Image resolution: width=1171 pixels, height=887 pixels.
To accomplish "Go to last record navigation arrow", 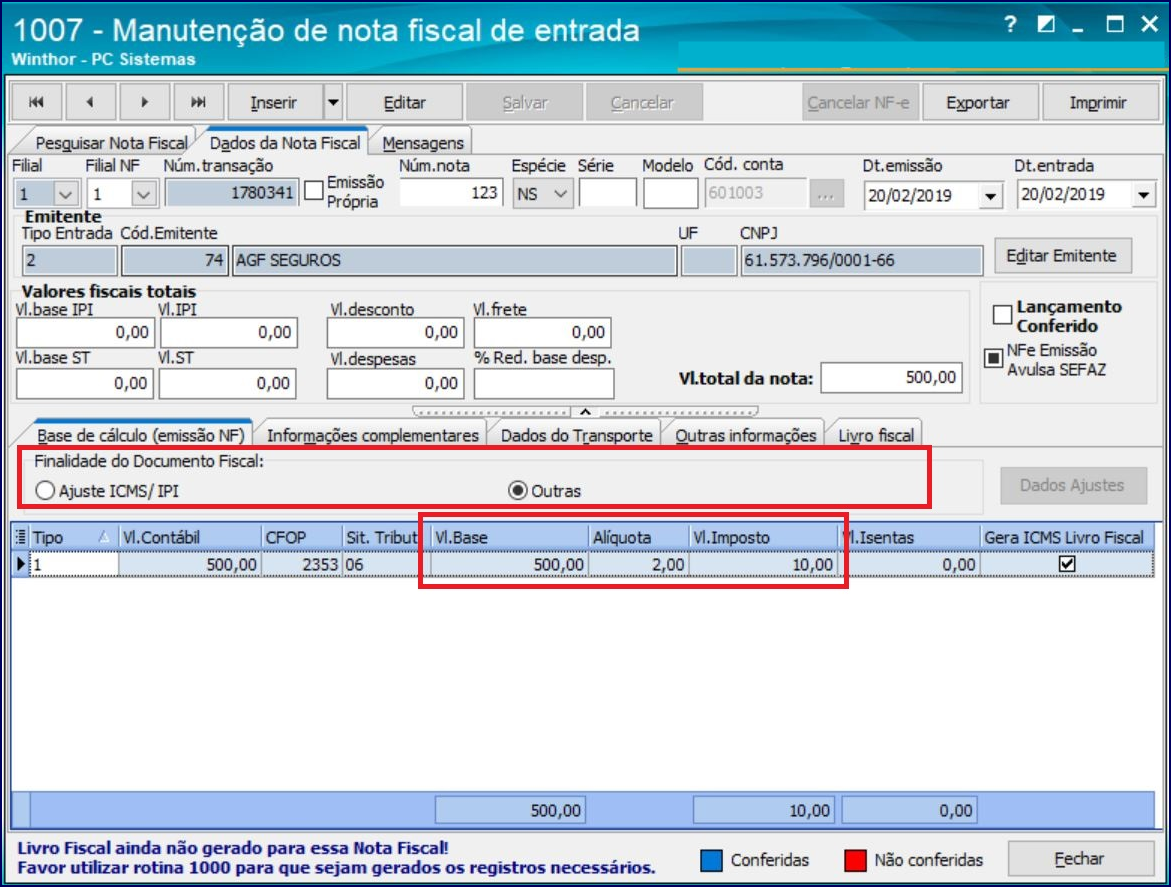I will (198, 102).
